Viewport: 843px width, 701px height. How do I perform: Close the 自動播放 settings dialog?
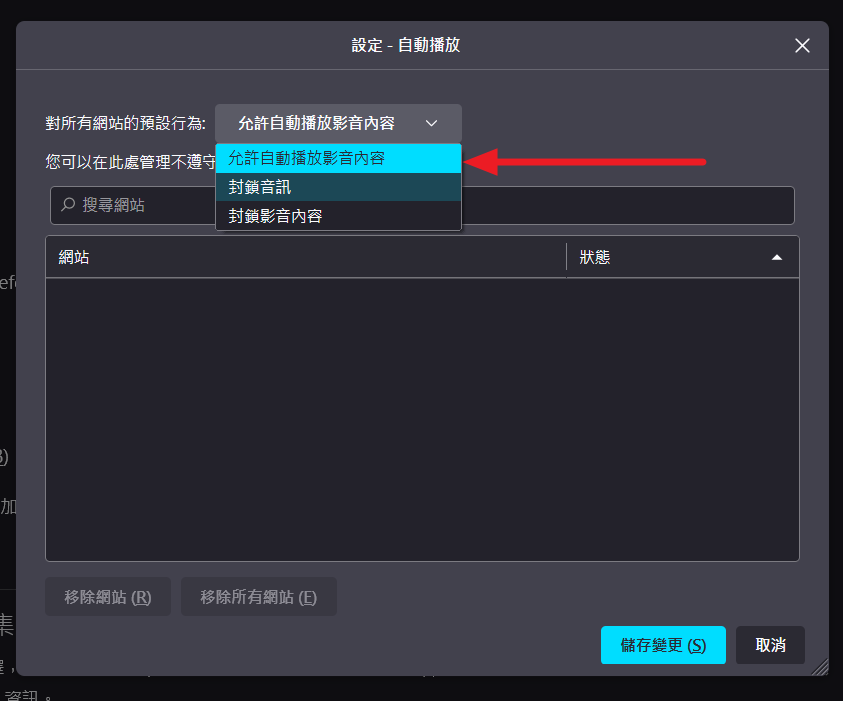pyautogui.click(x=801, y=46)
